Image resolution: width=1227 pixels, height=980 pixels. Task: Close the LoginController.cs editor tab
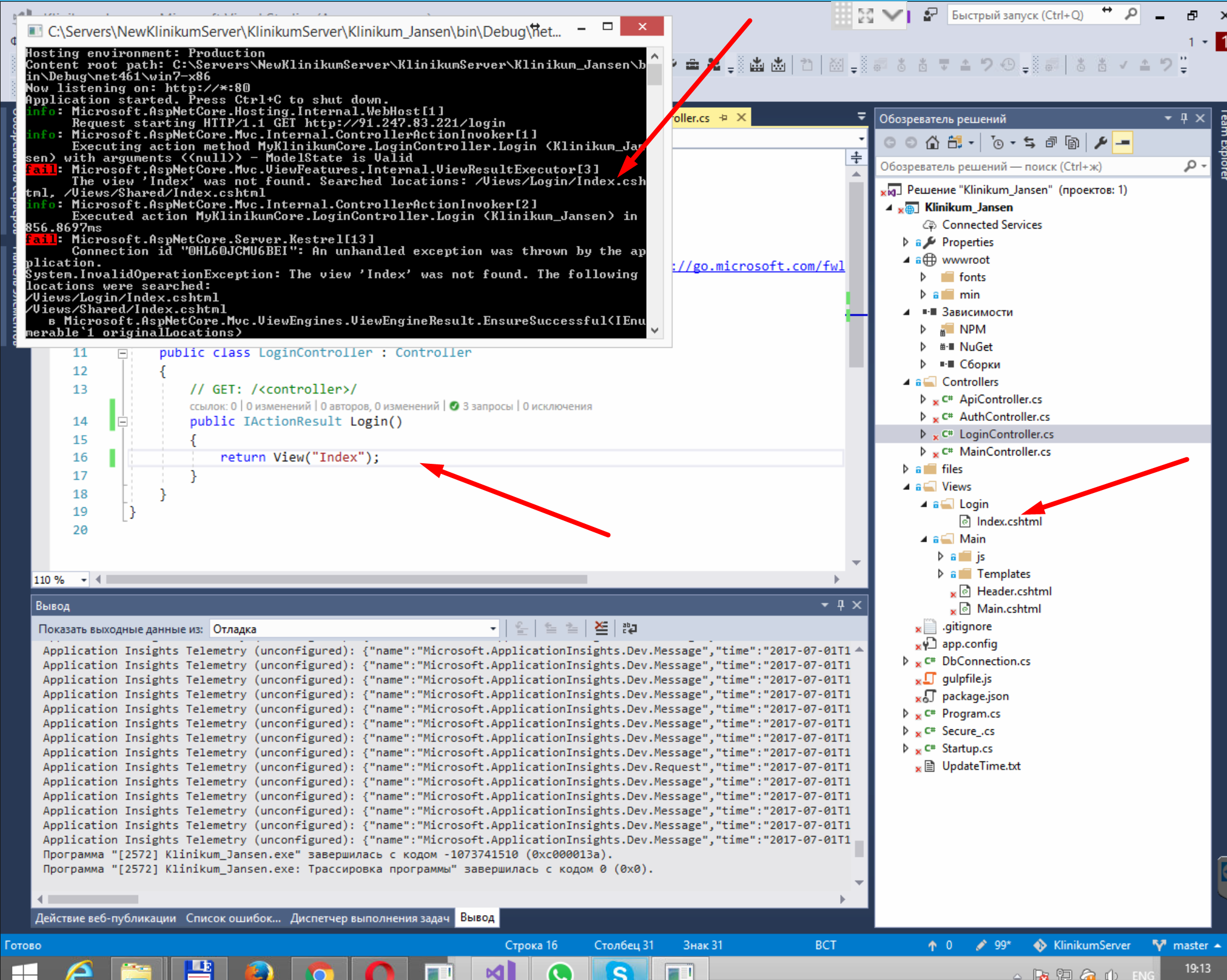[x=741, y=117]
